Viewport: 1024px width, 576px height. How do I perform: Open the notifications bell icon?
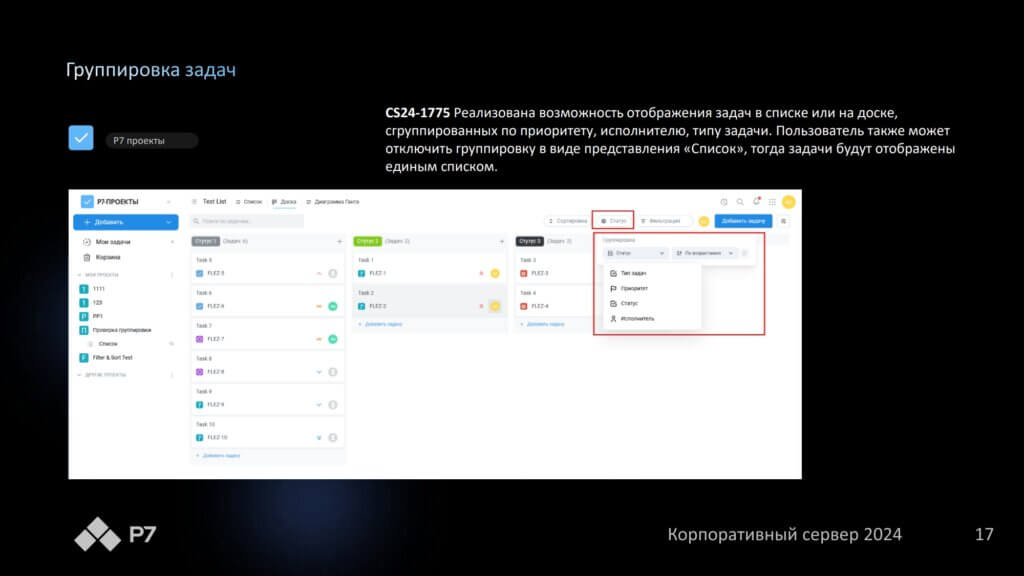click(x=756, y=201)
